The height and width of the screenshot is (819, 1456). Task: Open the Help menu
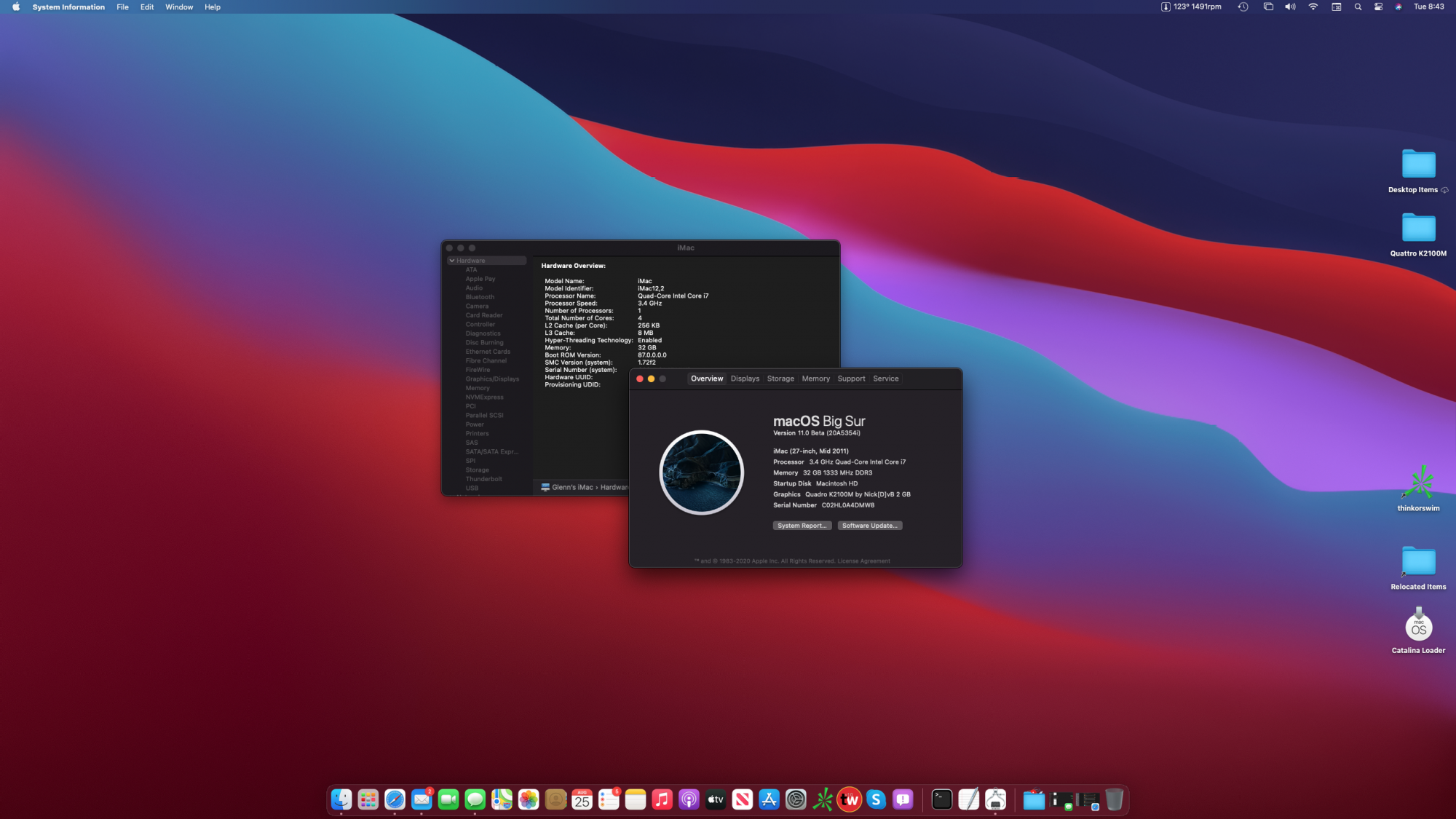click(213, 7)
